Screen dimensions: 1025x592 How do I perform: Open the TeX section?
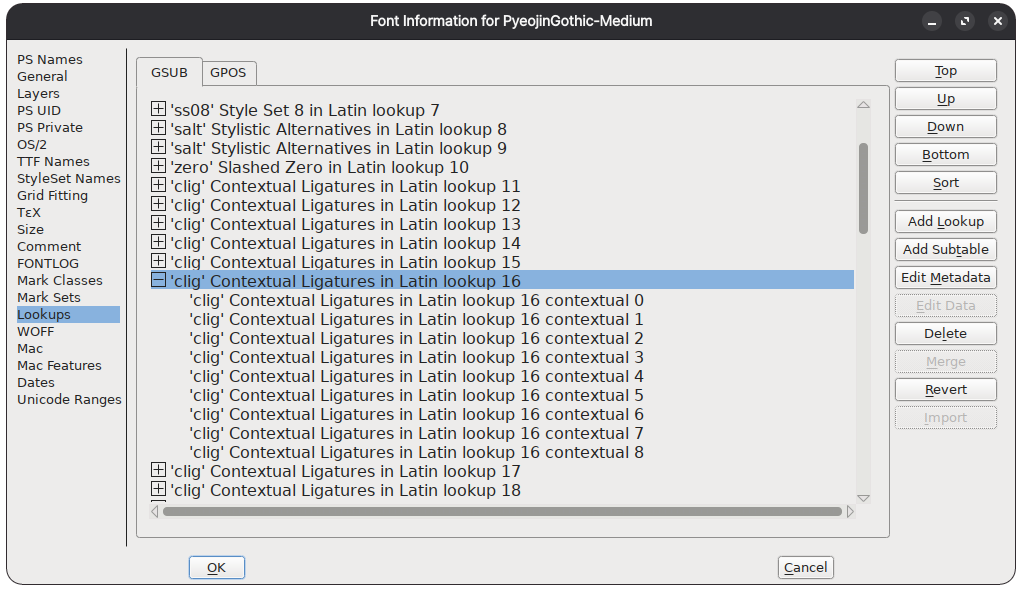(x=29, y=212)
